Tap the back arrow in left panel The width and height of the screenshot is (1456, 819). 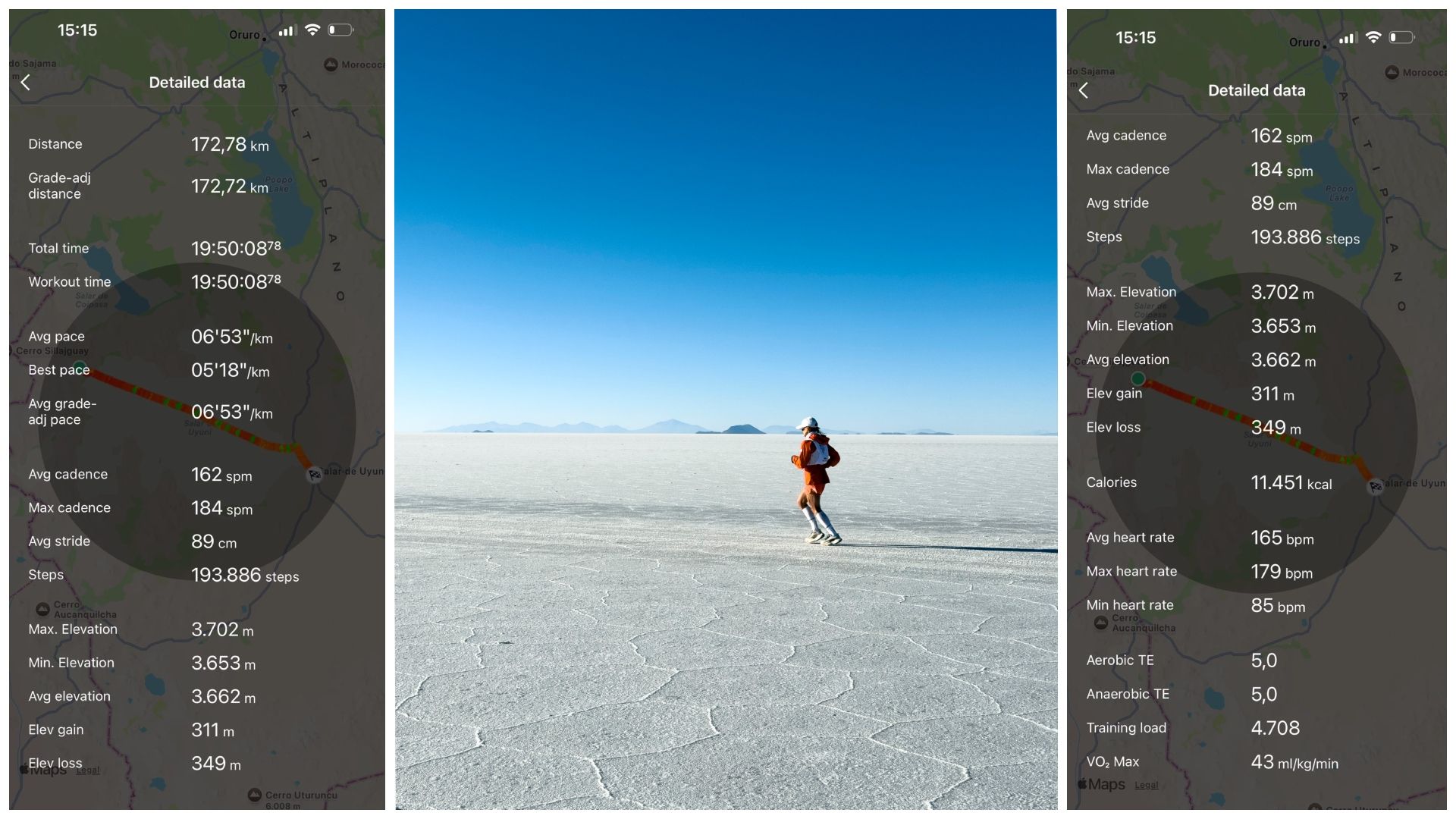[26, 83]
